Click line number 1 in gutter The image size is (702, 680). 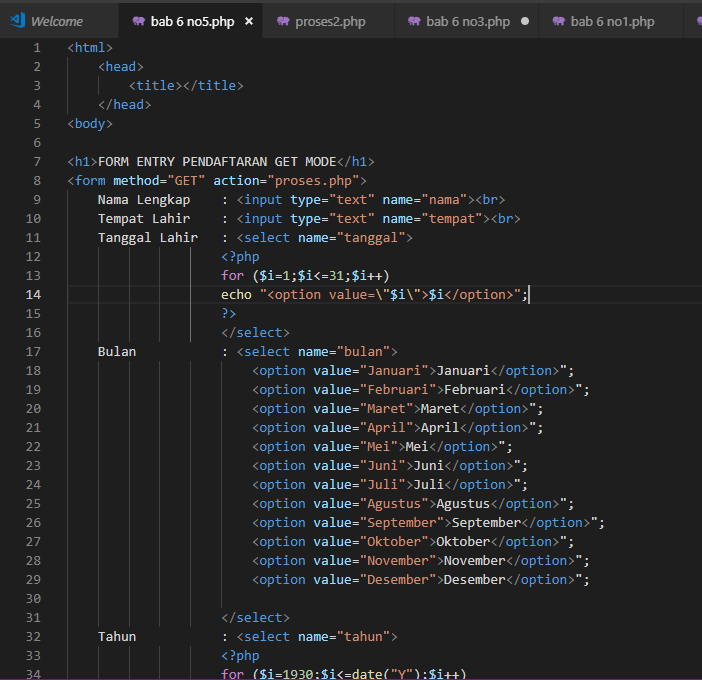click(x=37, y=47)
